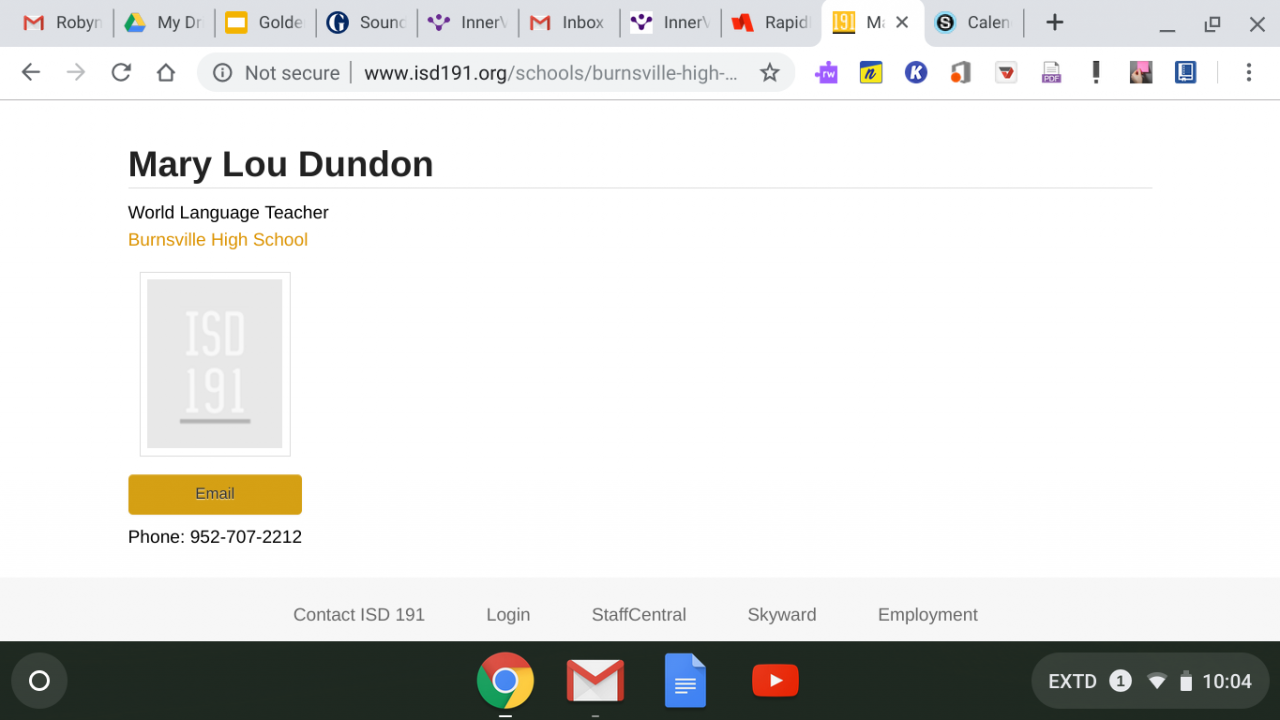
Task: Reload the current page
Action: point(121,72)
